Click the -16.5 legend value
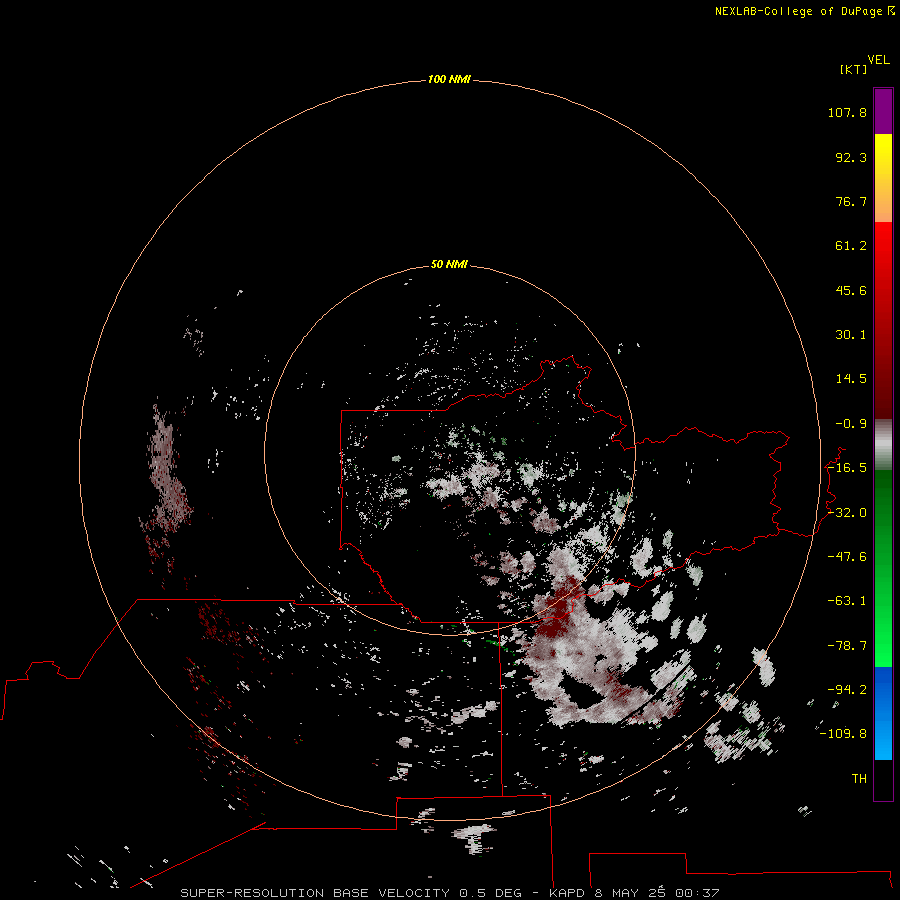 847,468
